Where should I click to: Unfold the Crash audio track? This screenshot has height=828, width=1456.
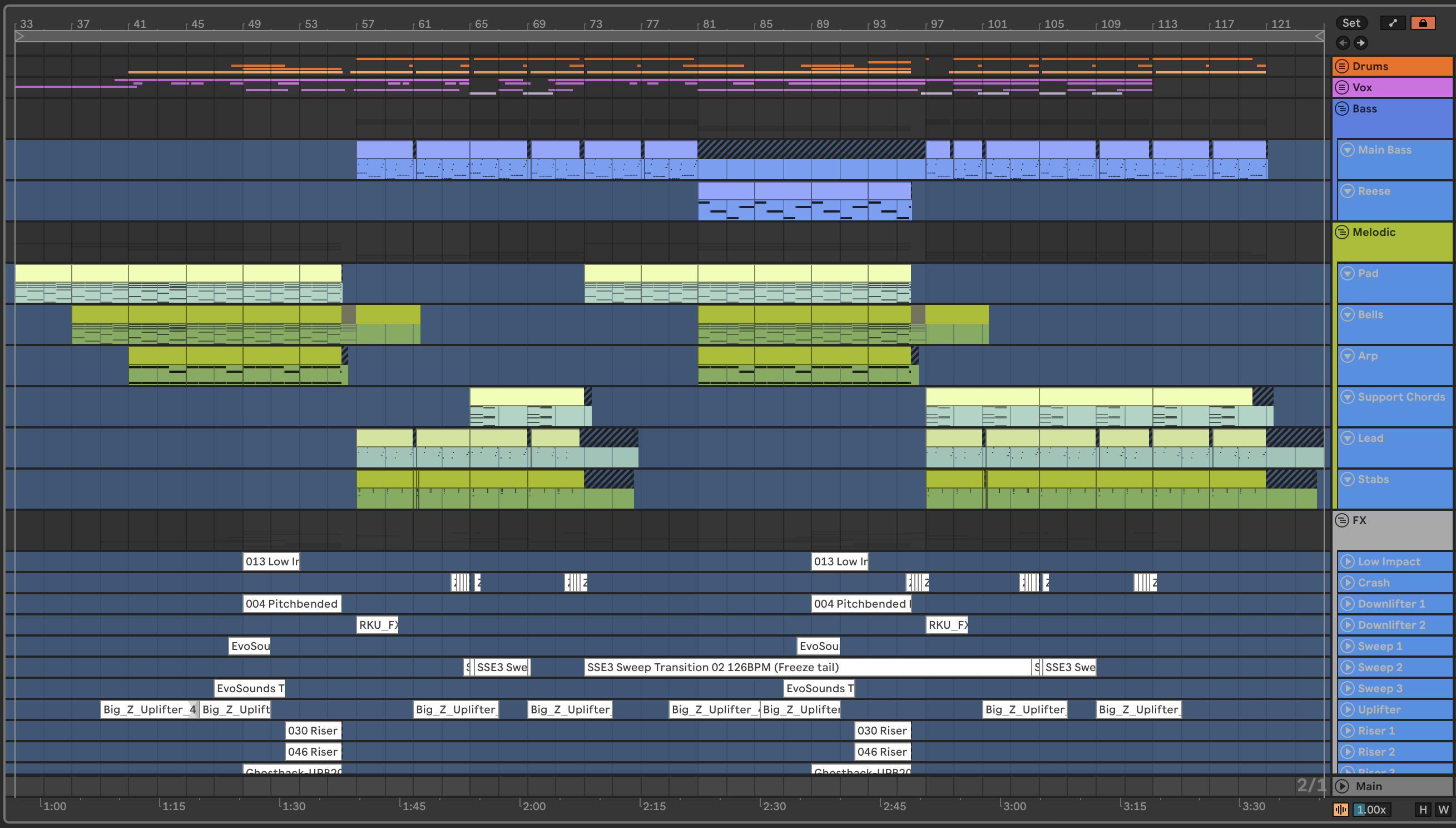(1348, 583)
